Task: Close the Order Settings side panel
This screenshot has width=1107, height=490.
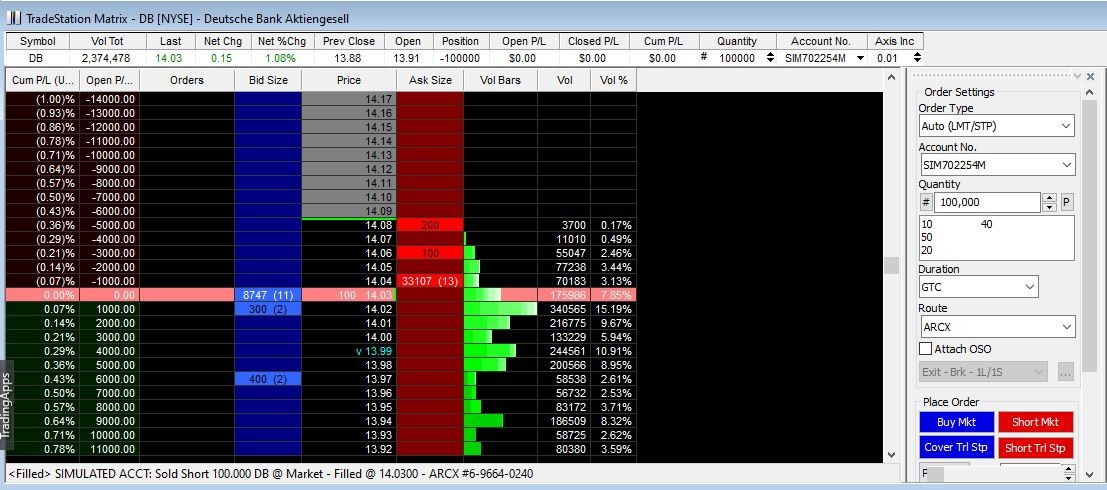Action: point(1091,76)
